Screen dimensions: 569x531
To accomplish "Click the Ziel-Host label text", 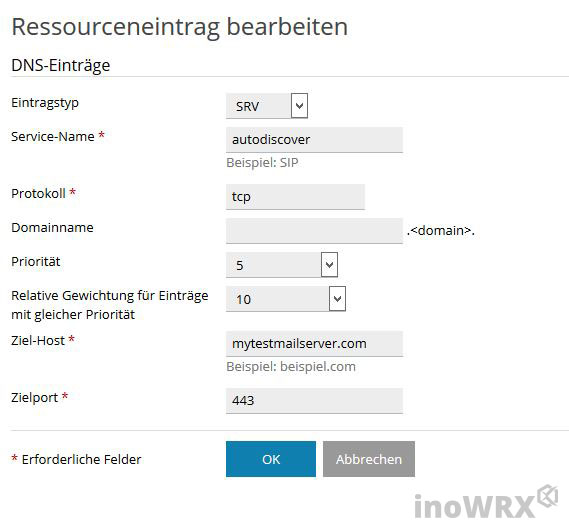I will (x=38, y=340).
